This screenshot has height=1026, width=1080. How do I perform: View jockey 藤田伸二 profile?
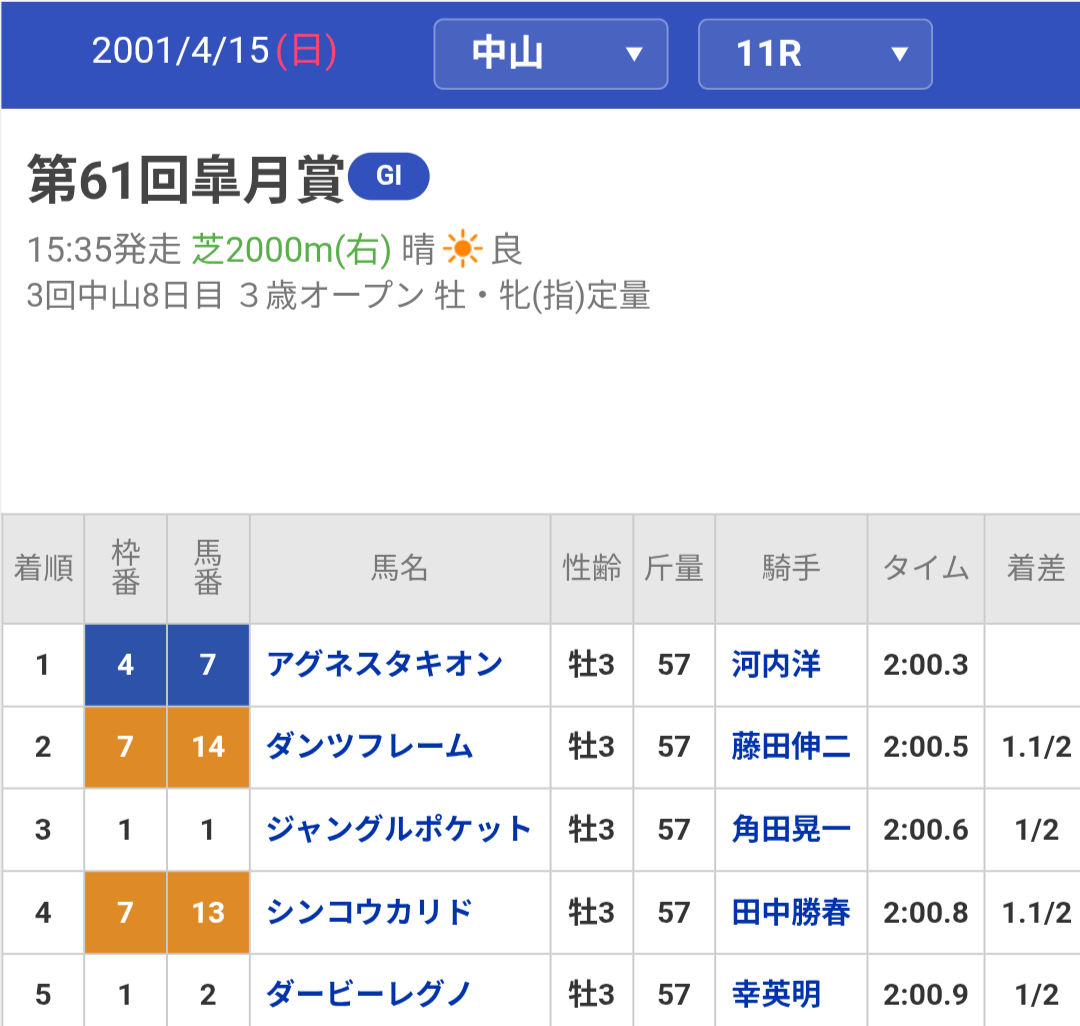pos(791,746)
